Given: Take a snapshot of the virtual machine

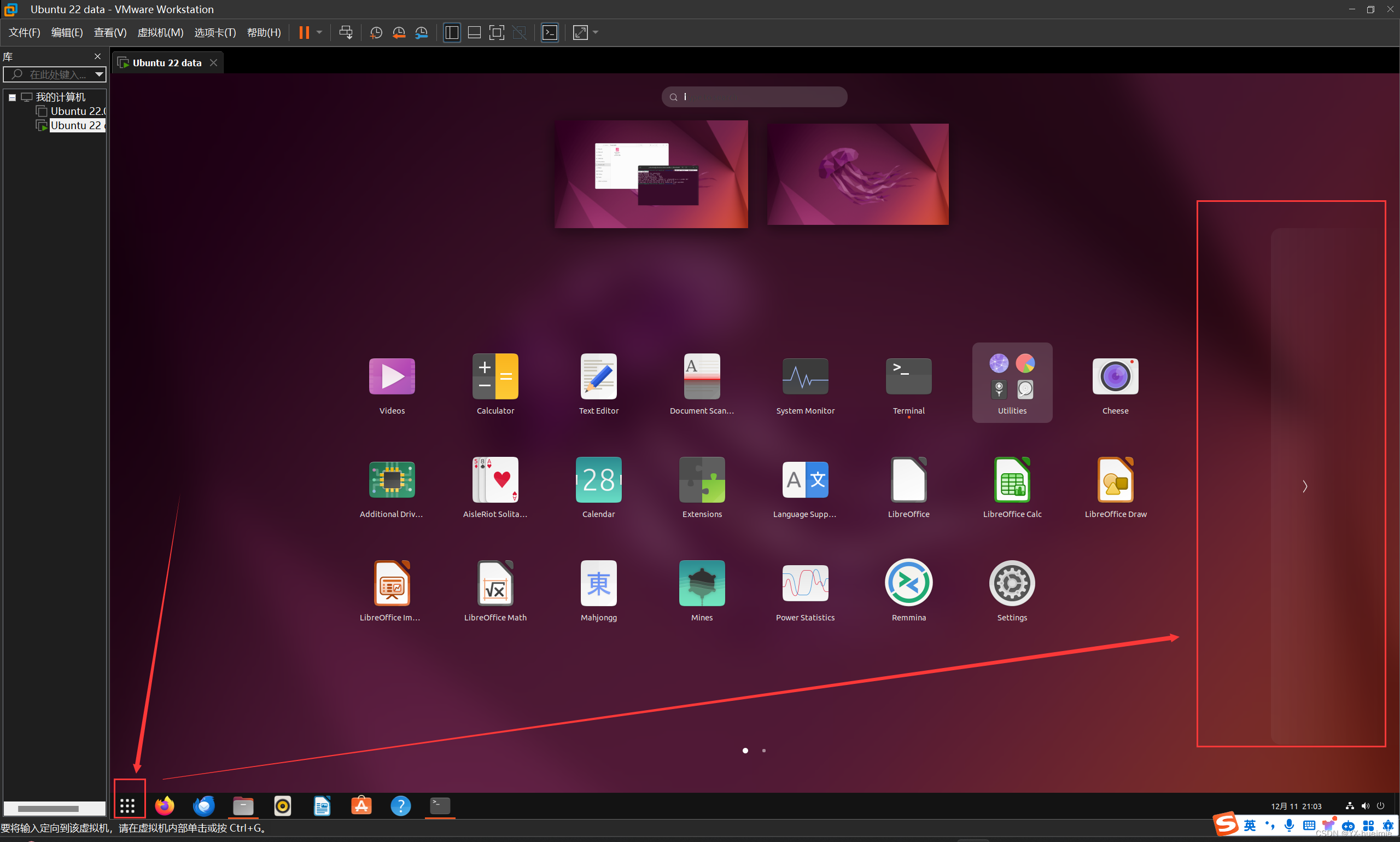Looking at the screenshot, I should pos(376,32).
